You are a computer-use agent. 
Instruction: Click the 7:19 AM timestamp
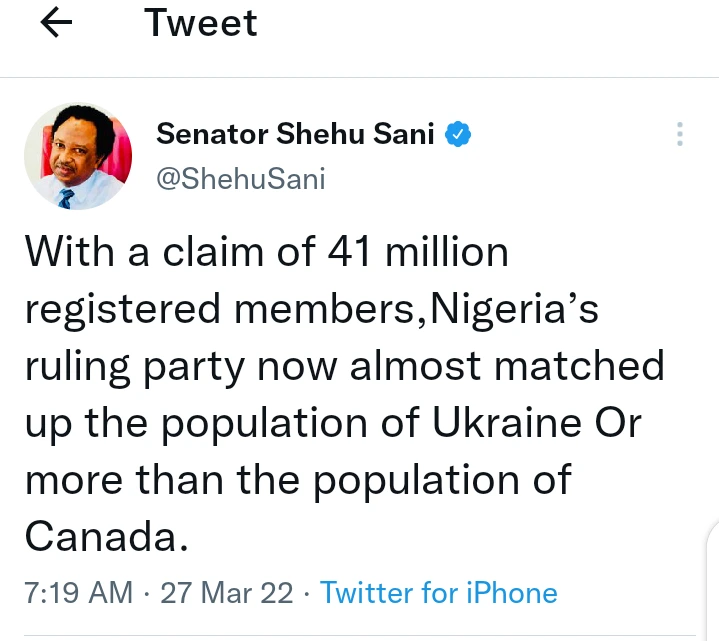(78, 592)
